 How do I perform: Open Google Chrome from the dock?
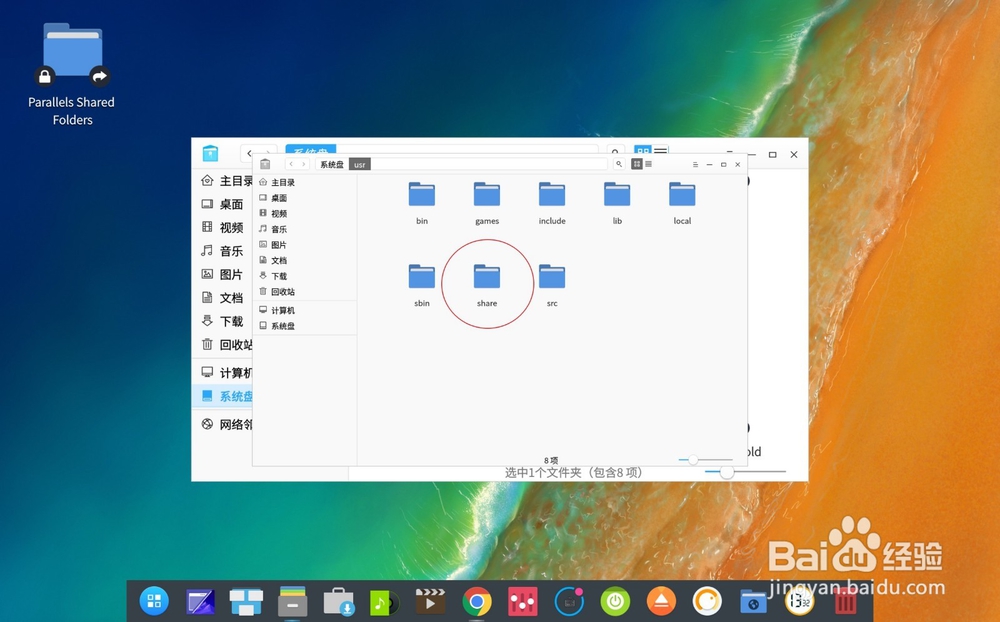coord(475,601)
